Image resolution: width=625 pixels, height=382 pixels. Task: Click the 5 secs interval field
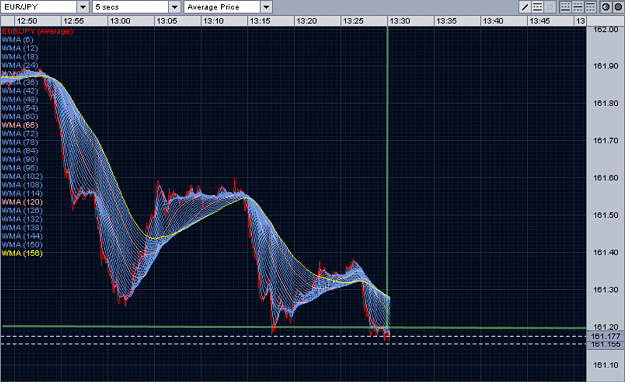131,7
